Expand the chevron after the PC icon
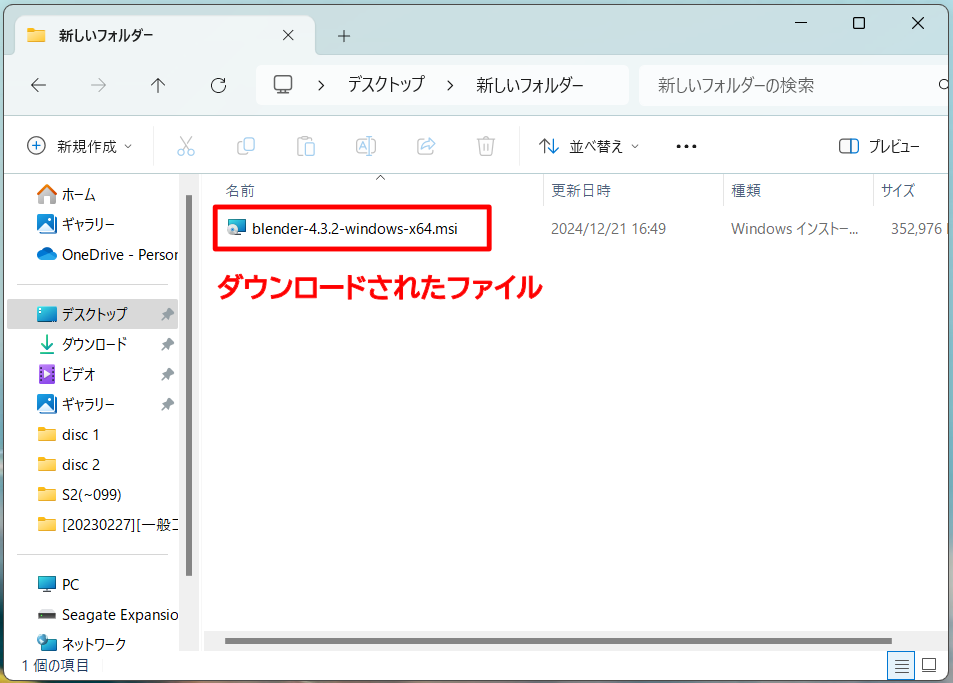 321,85
